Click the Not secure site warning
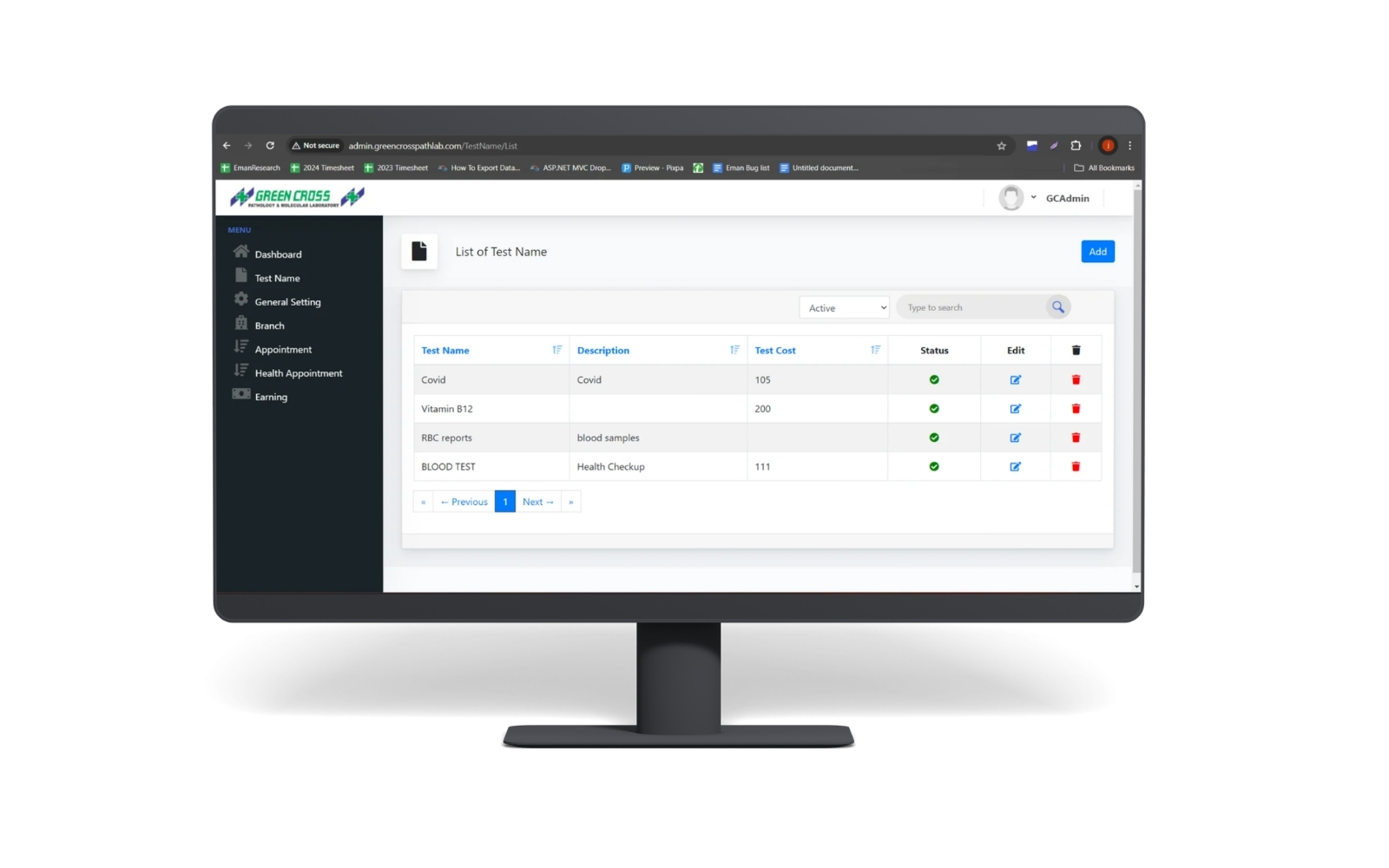This screenshot has width=1389, height=868. point(316,146)
